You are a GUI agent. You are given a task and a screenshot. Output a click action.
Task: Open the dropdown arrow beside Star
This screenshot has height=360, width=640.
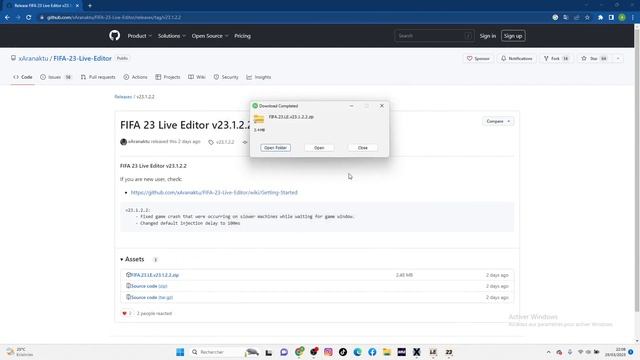pyautogui.click(x=618, y=59)
